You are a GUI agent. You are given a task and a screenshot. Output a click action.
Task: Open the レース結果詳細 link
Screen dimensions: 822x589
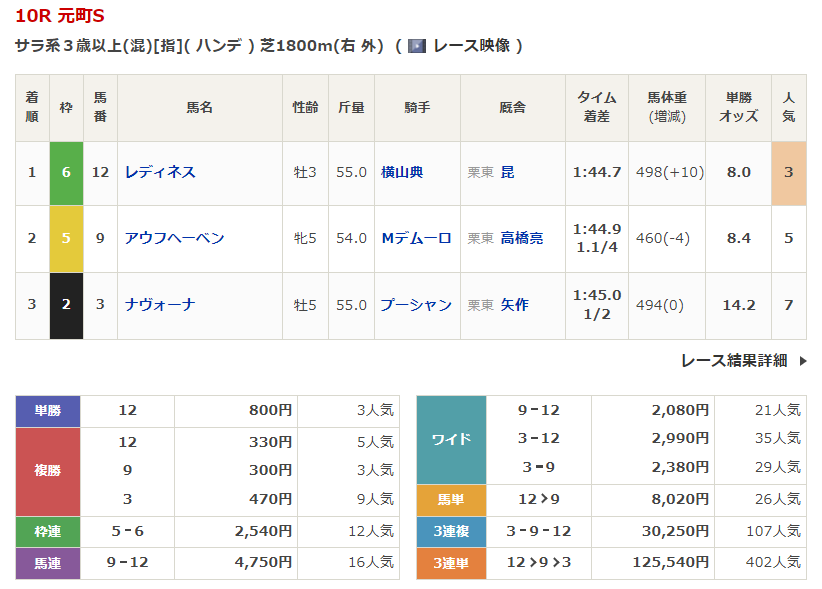[733, 361]
